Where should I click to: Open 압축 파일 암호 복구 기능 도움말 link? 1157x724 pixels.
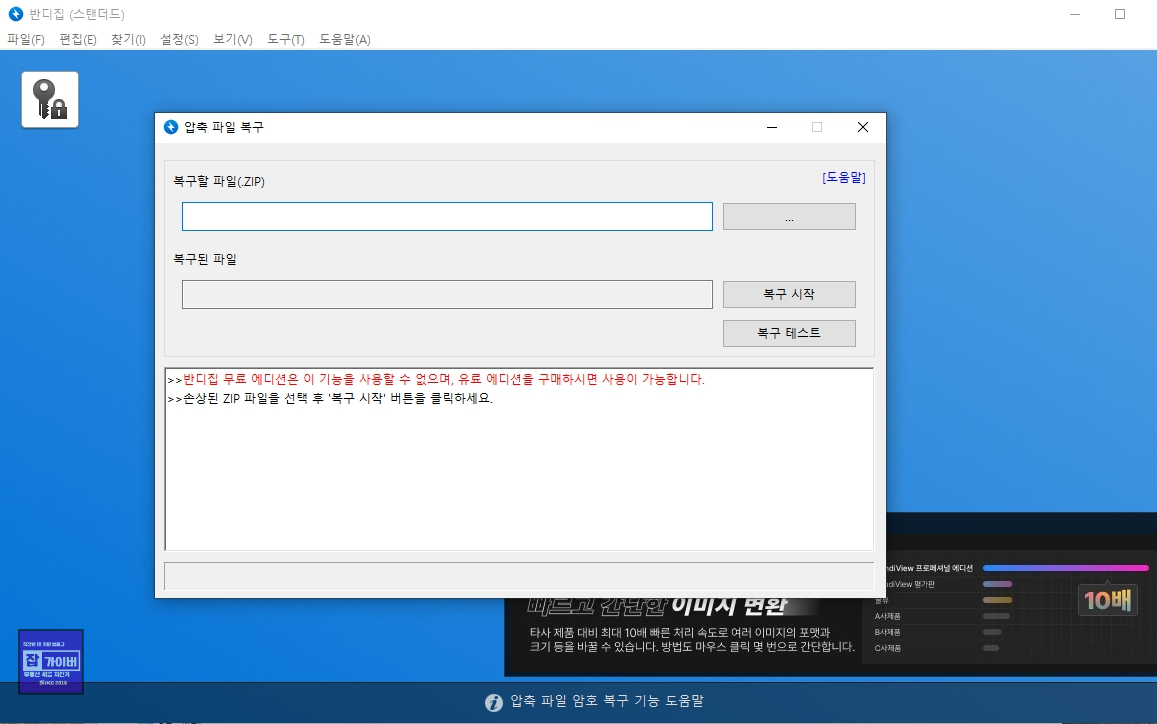pos(607,701)
